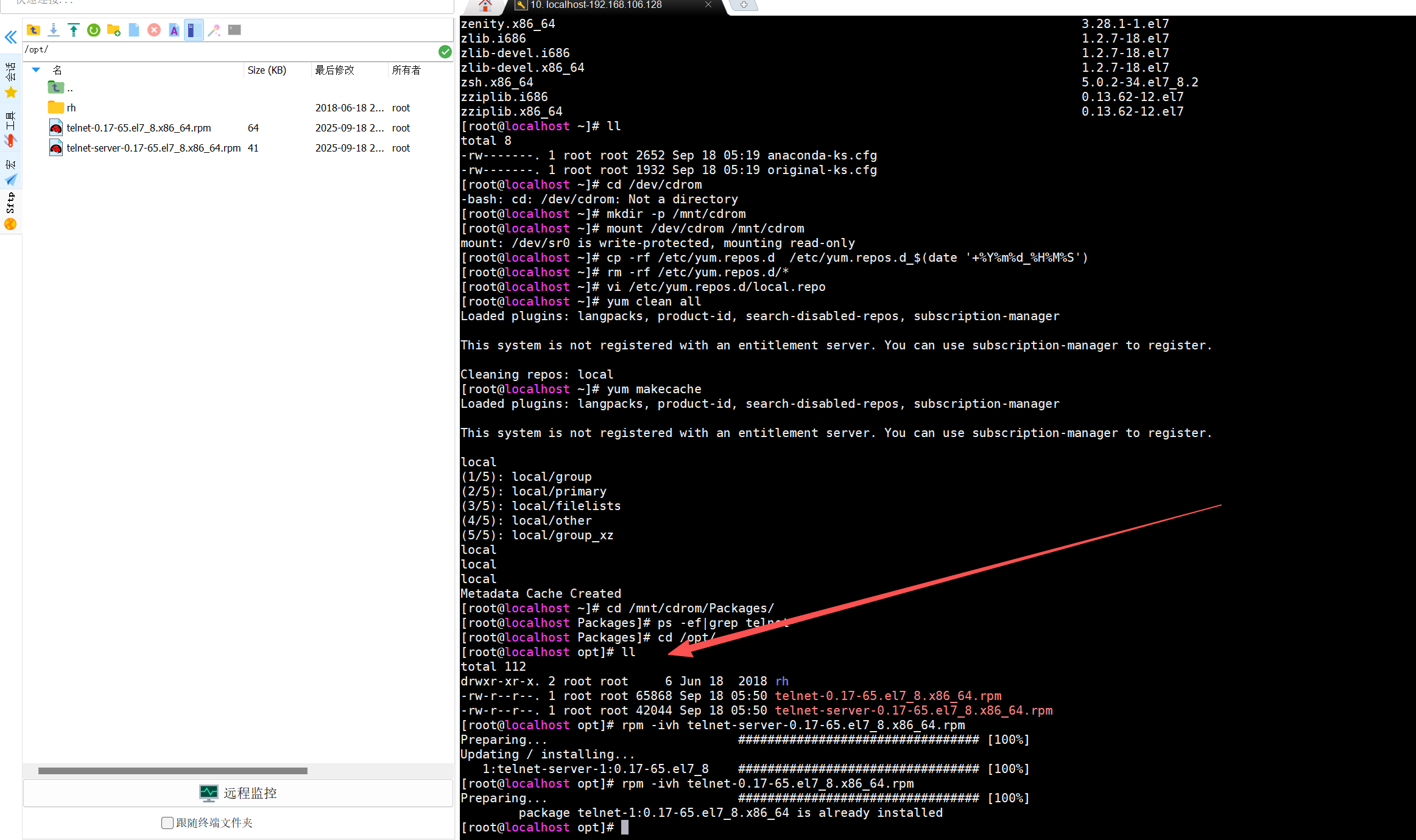This screenshot has width=1416, height=840.
Task: Open terminal here via gray console icon
Action: (x=234, y=30)
